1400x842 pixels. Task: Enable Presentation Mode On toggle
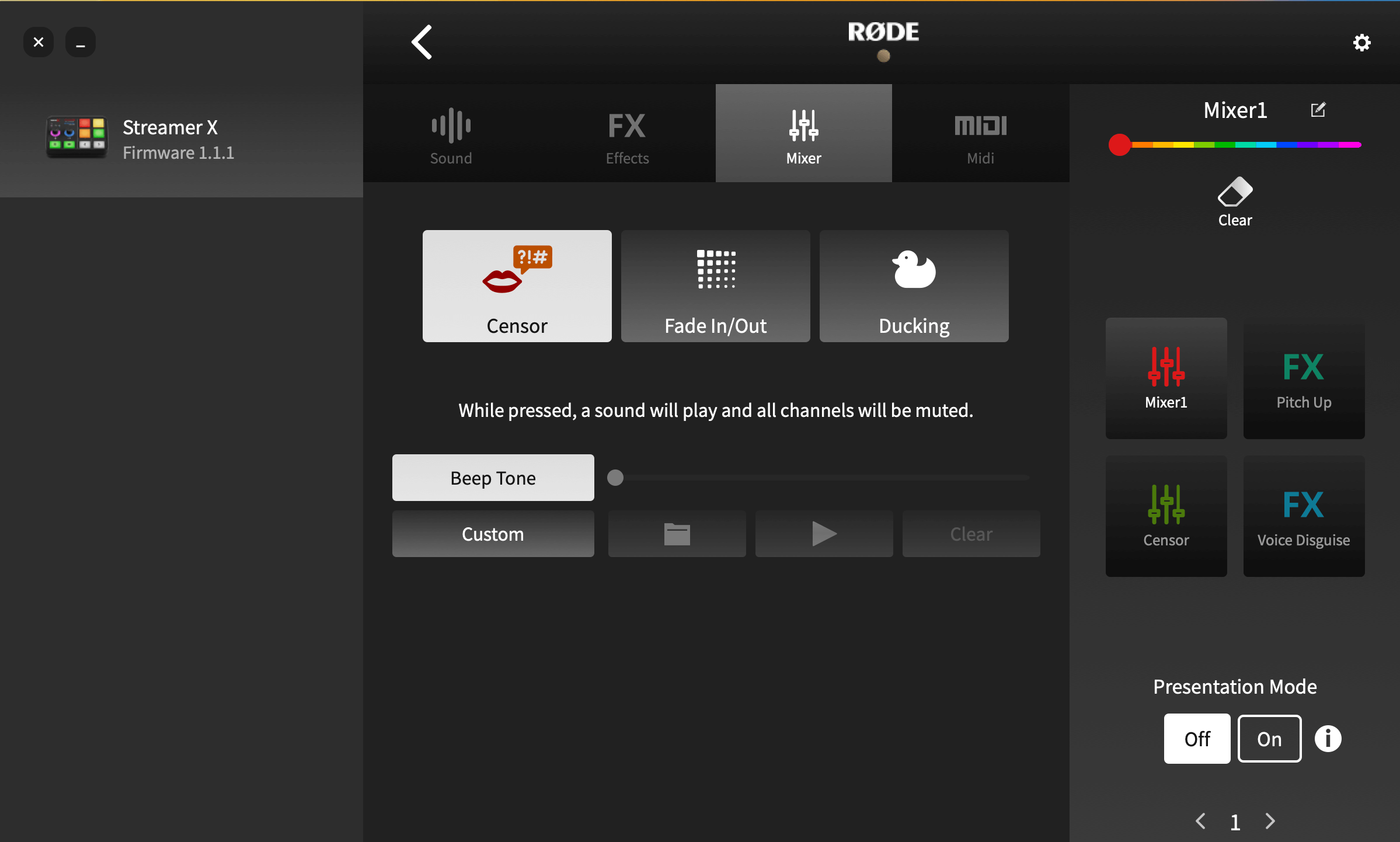point(1269,739)
